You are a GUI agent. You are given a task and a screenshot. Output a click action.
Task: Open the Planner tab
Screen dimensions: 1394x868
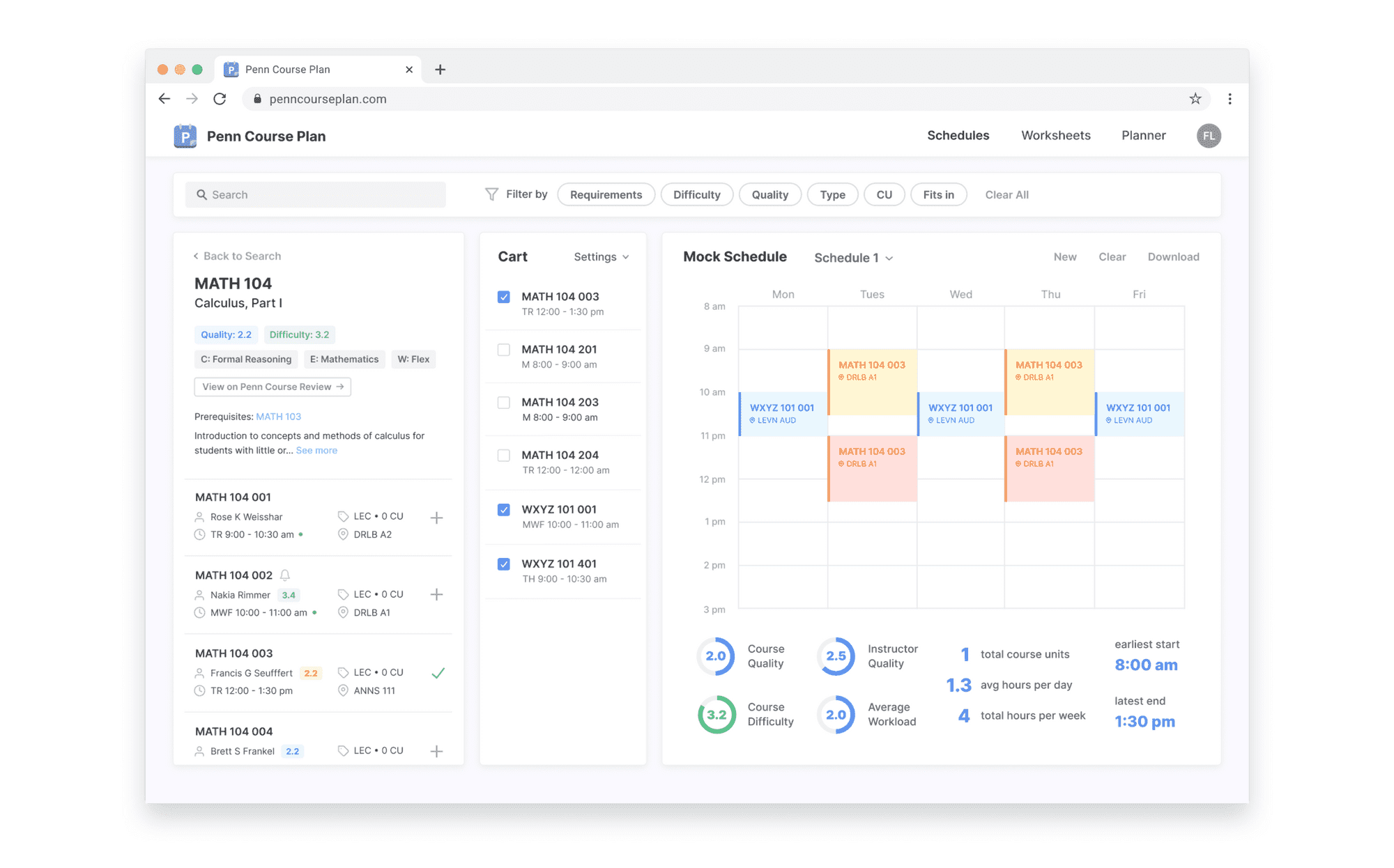1144,135
